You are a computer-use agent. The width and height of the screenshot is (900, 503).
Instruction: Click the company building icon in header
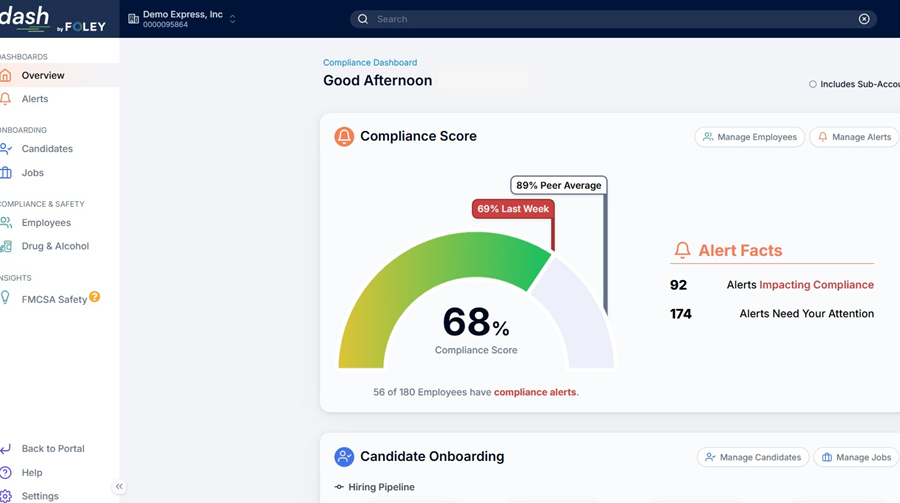click(x=134, y=19)
